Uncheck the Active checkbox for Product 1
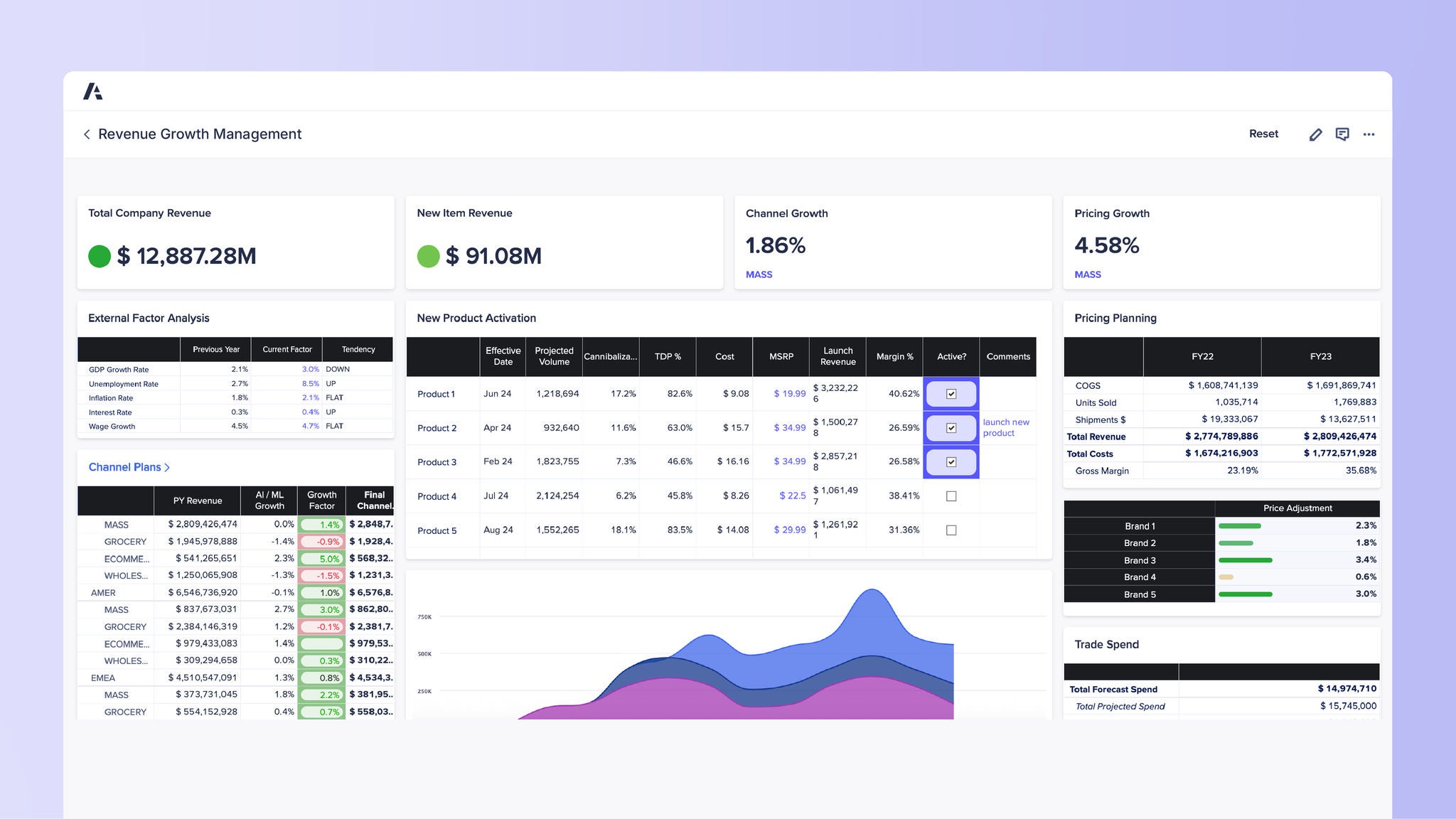The height and width of the screenshot is (819, 1456). click(951, 393)
